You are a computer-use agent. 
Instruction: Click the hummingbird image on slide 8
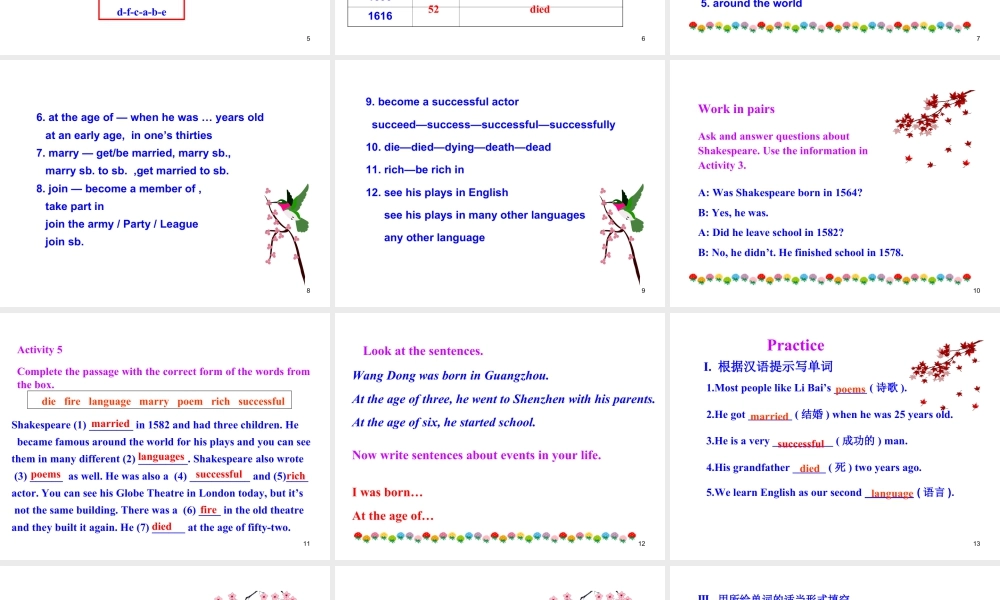point(286,223)
